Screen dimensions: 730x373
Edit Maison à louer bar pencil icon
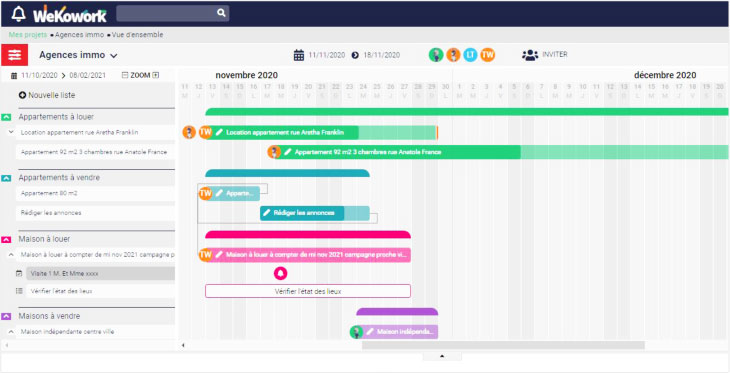tap(219, 255)
